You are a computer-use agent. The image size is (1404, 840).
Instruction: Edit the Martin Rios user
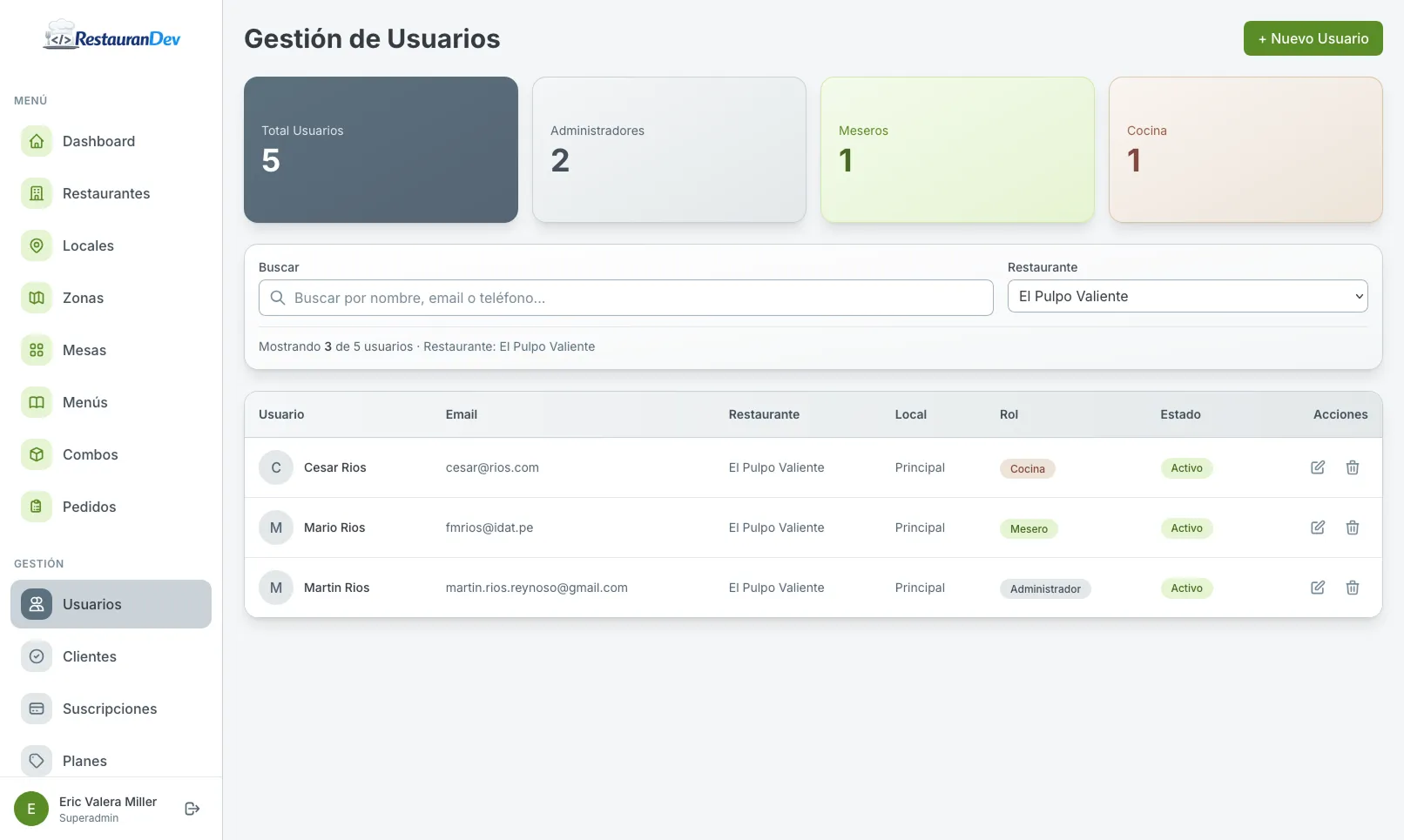(1318, 588)
